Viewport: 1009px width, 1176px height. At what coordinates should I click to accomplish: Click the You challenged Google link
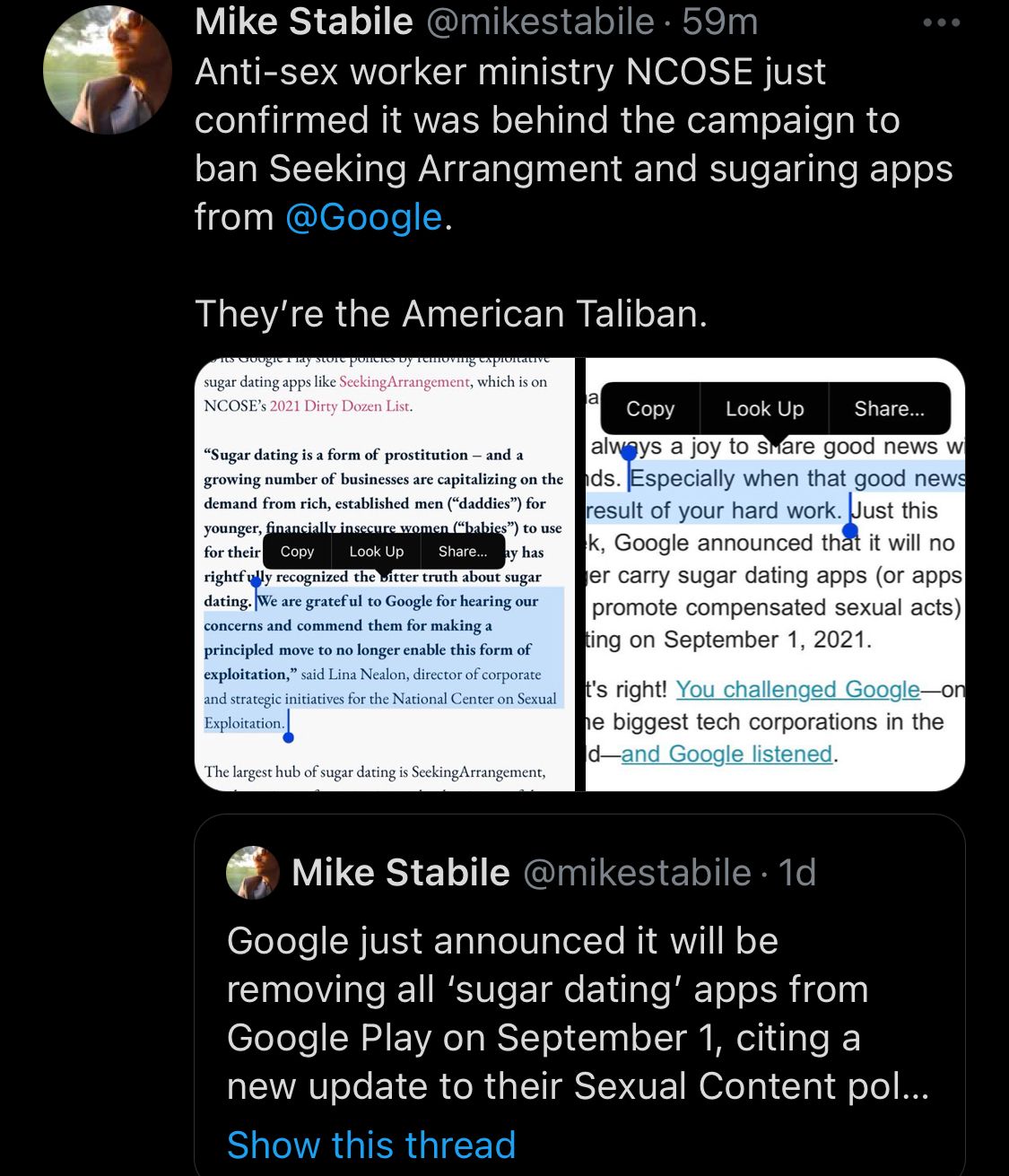pos(796,689)
